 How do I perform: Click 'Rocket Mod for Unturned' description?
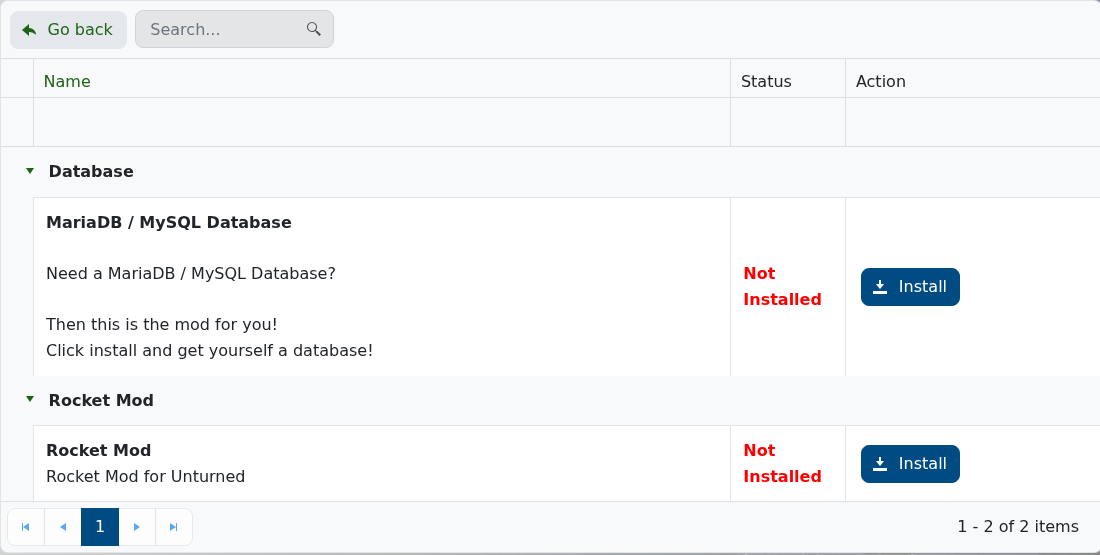point(145,476)
